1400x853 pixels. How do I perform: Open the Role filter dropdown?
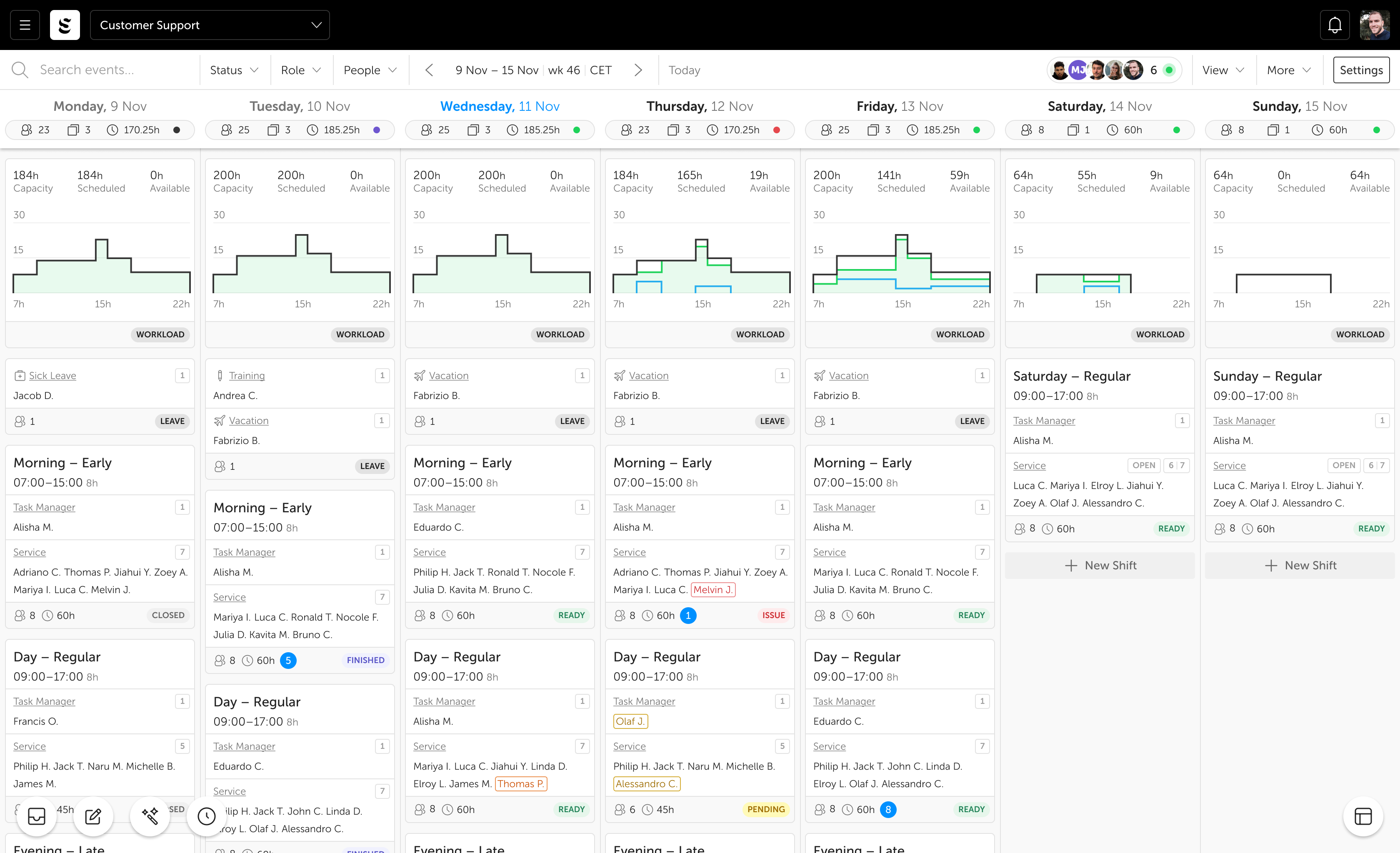[301, 70]
